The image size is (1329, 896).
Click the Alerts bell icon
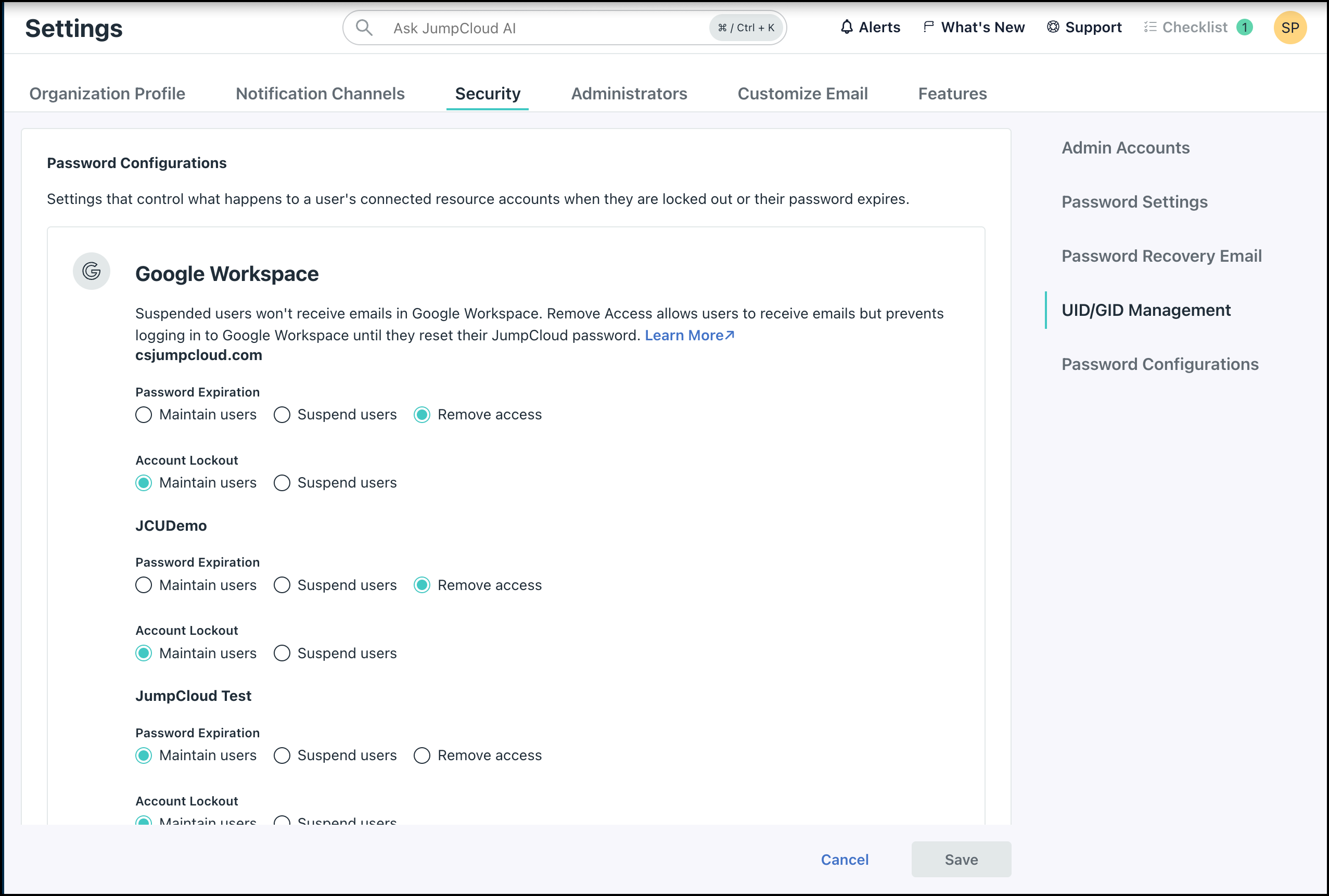click(847, 27)
